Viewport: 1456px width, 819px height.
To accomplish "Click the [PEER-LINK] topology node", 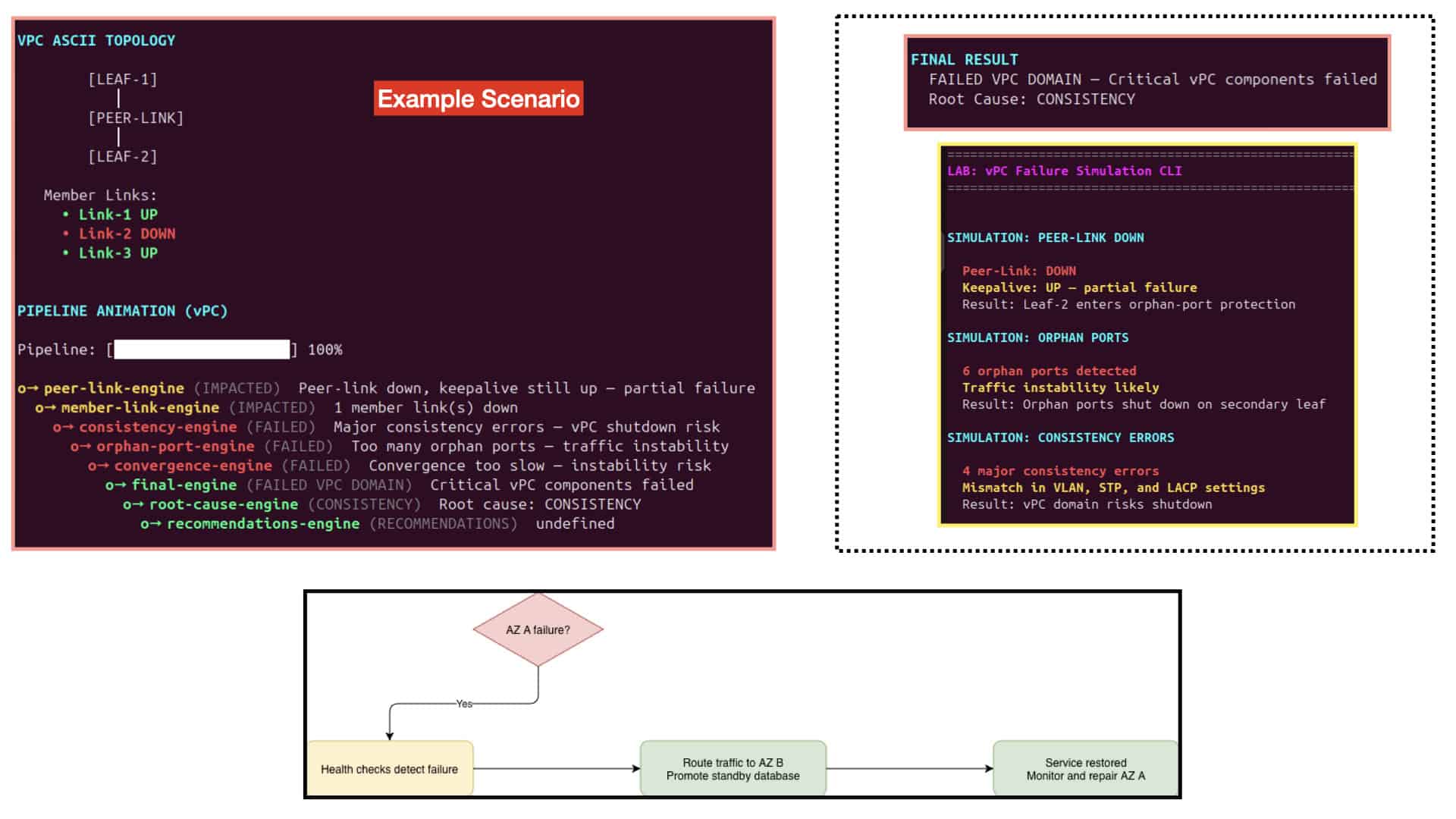I will (x=136, y=118).
